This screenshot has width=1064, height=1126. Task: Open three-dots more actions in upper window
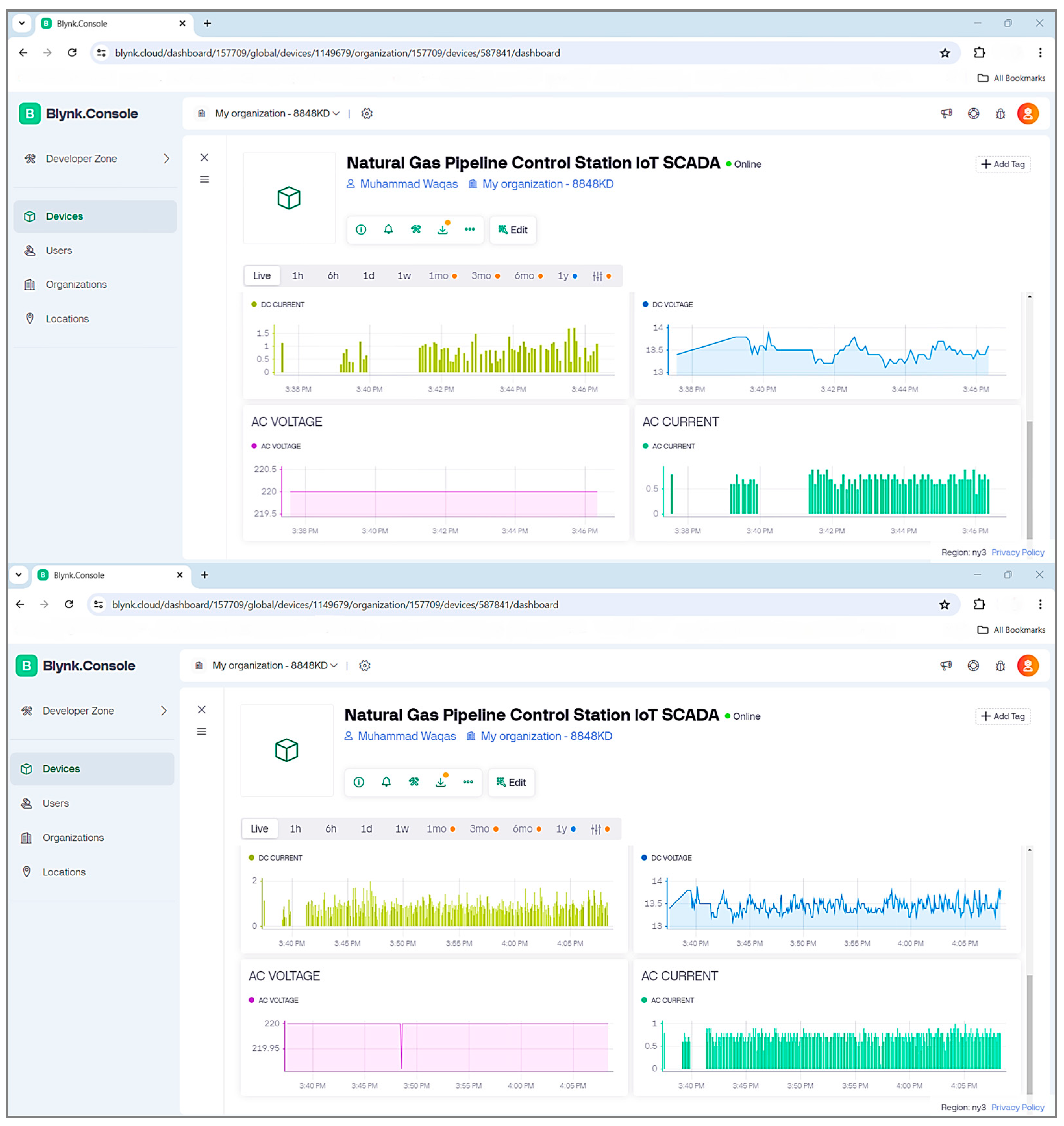pyautogui.click(x=470, y=230)
